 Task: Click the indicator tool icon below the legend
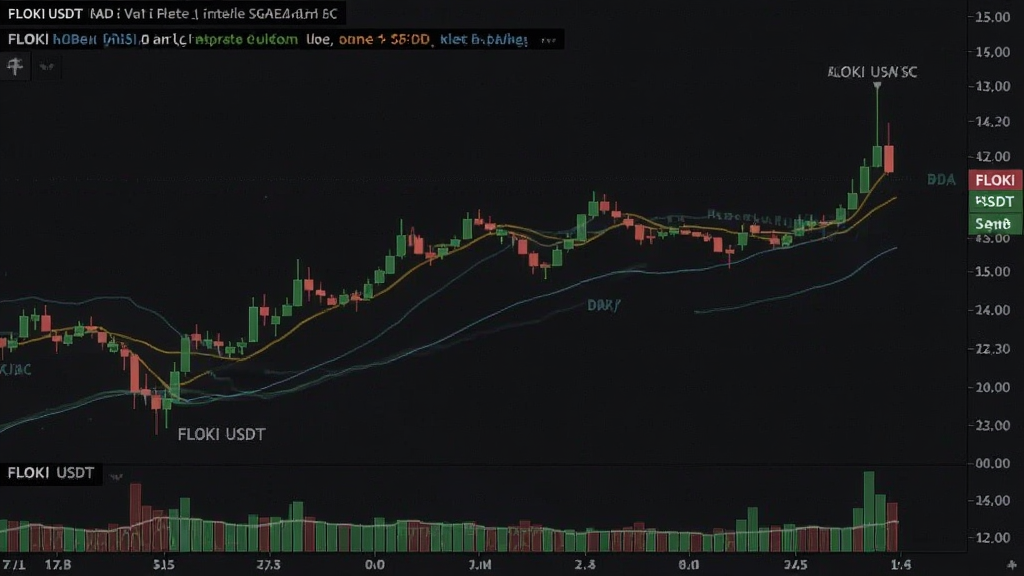click(15, 66)
